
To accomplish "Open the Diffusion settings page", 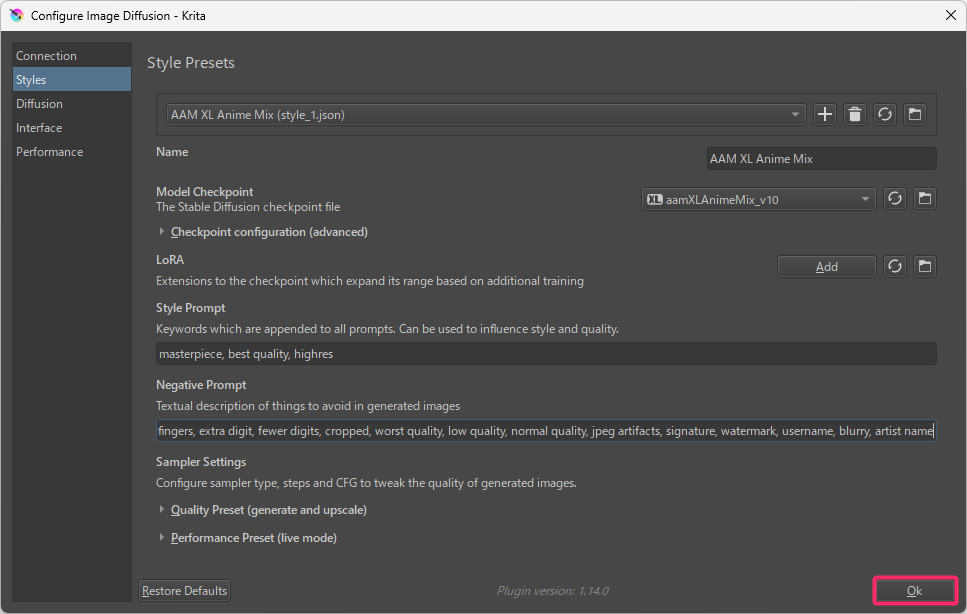I will 72,104.
